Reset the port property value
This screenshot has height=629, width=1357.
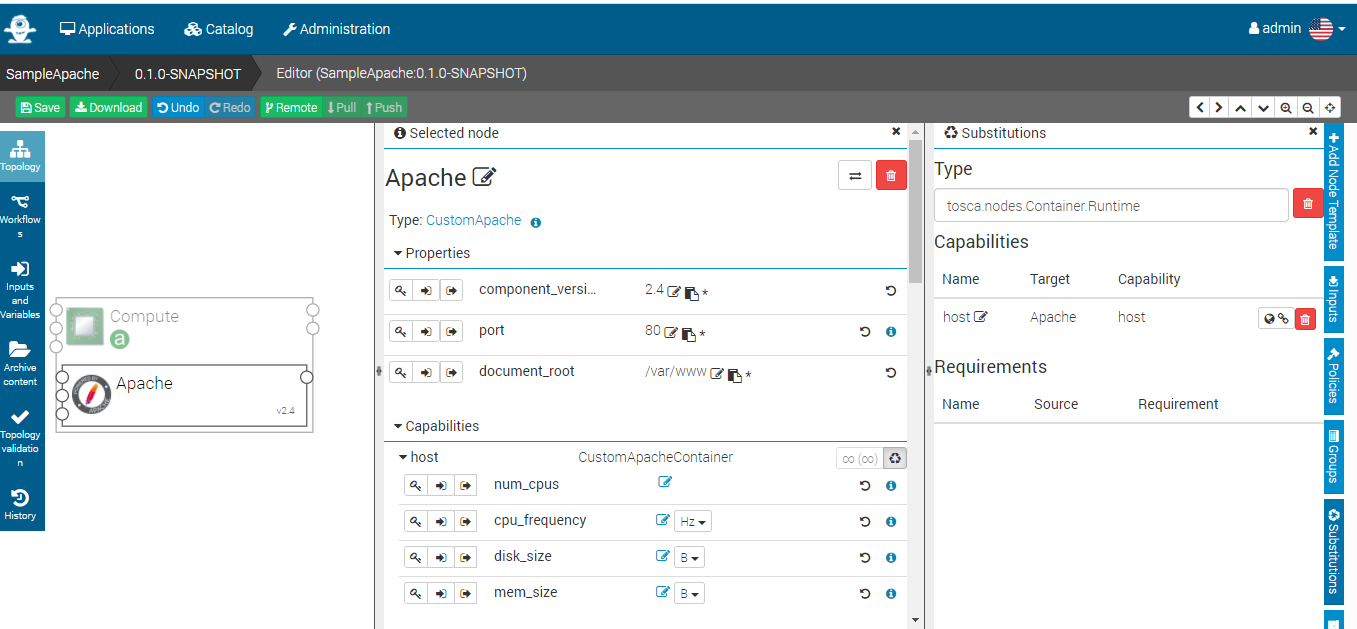[x=865, y=332]
